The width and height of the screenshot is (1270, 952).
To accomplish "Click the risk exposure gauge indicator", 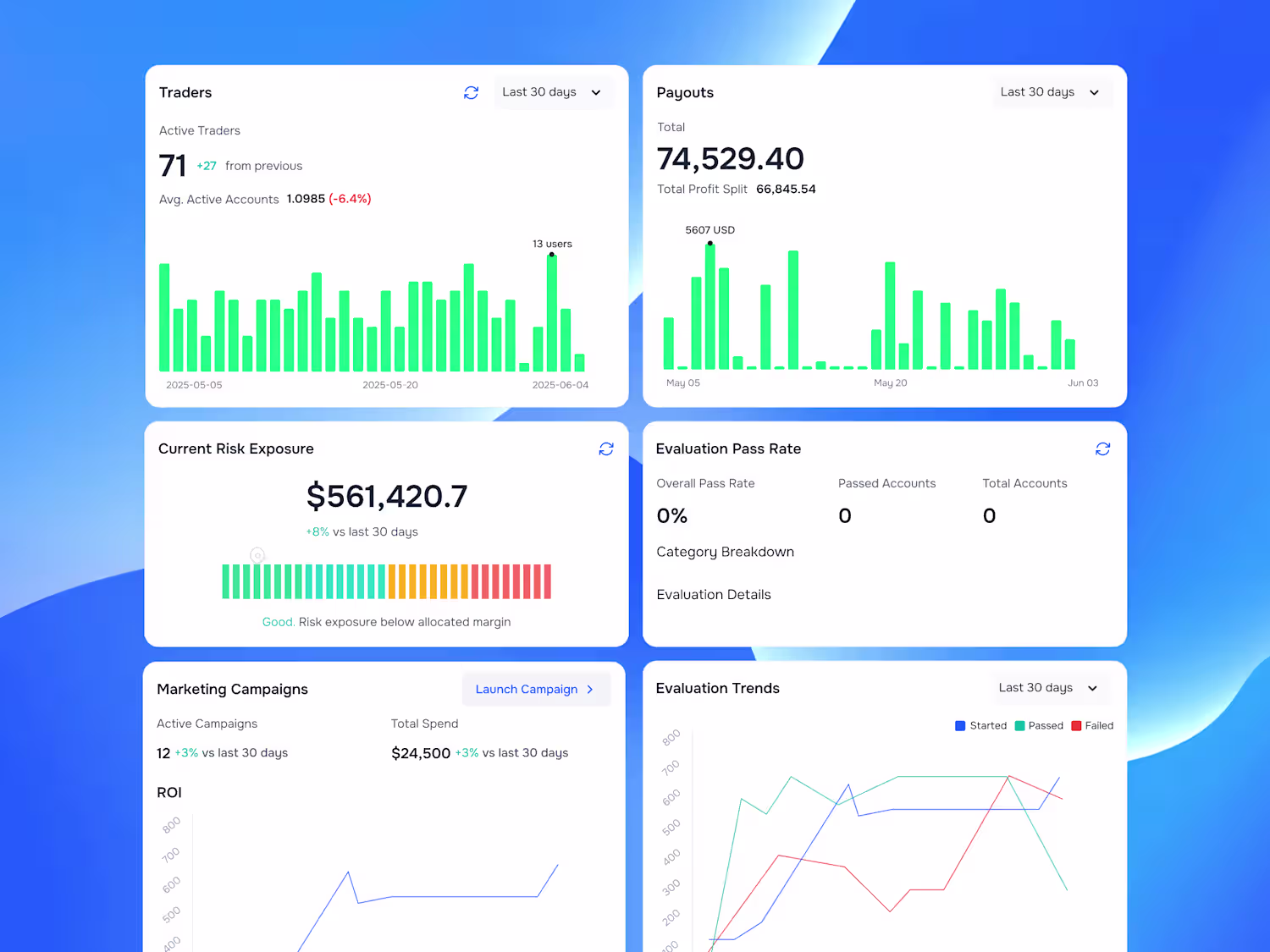I will tap(257, 555).
